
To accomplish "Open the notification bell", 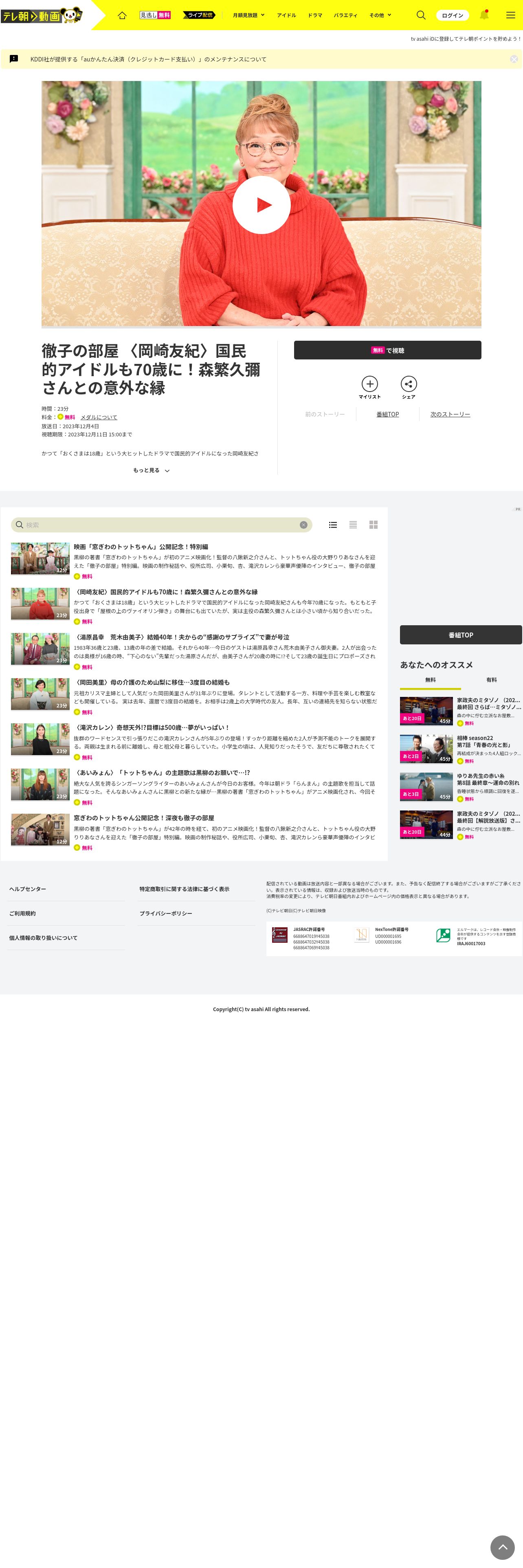I will click(484, 15).
